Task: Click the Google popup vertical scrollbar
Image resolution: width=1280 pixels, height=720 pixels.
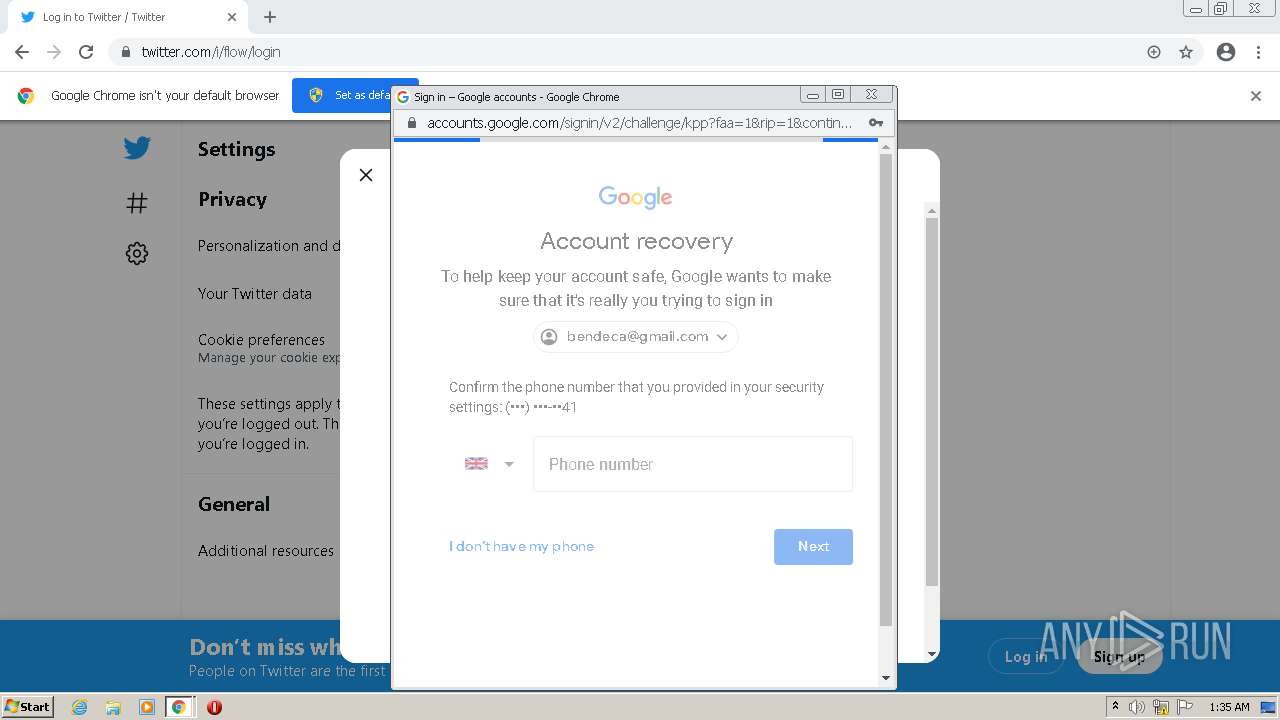Action: coord(885,390)
